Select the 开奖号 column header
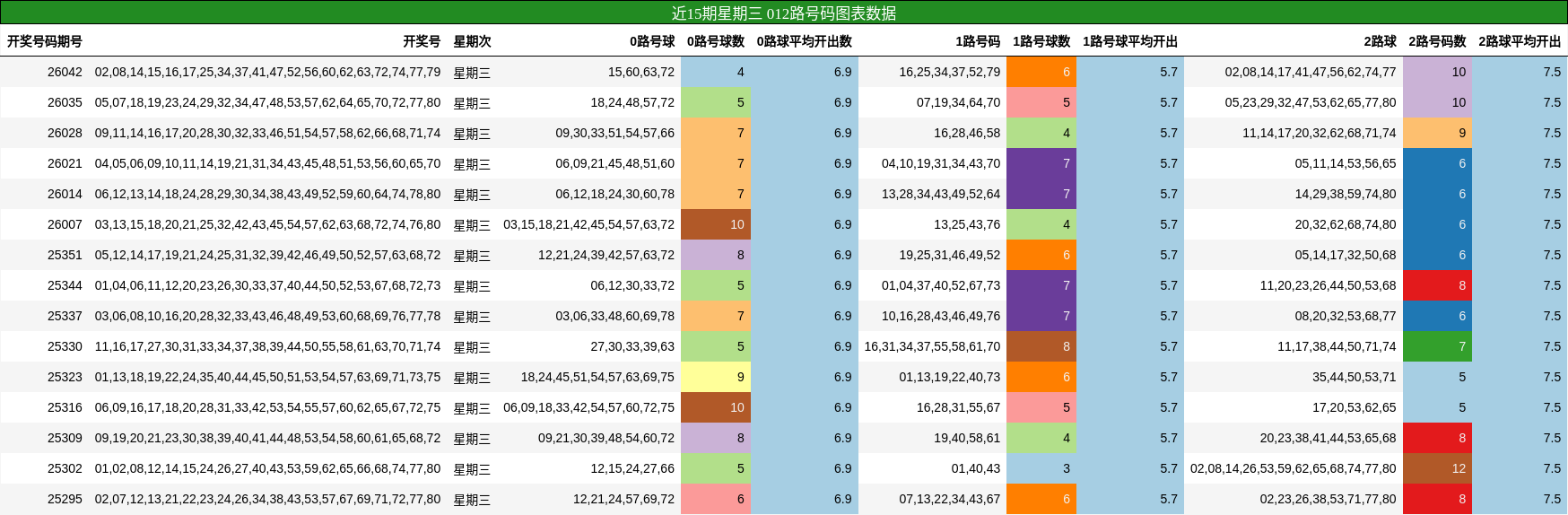This screenshot has height=515, width=1568. 422,41
